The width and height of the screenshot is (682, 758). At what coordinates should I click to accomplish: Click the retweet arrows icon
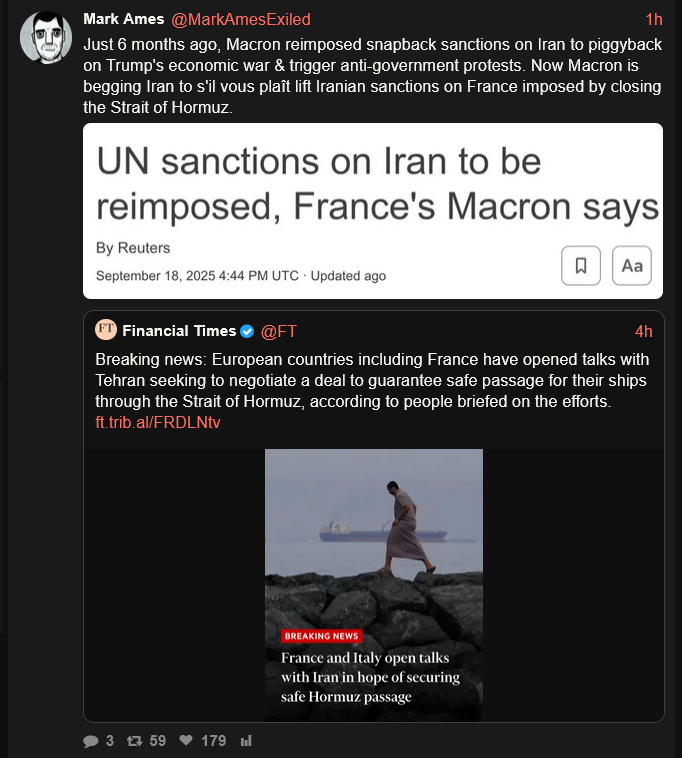[x=134, y=741]
